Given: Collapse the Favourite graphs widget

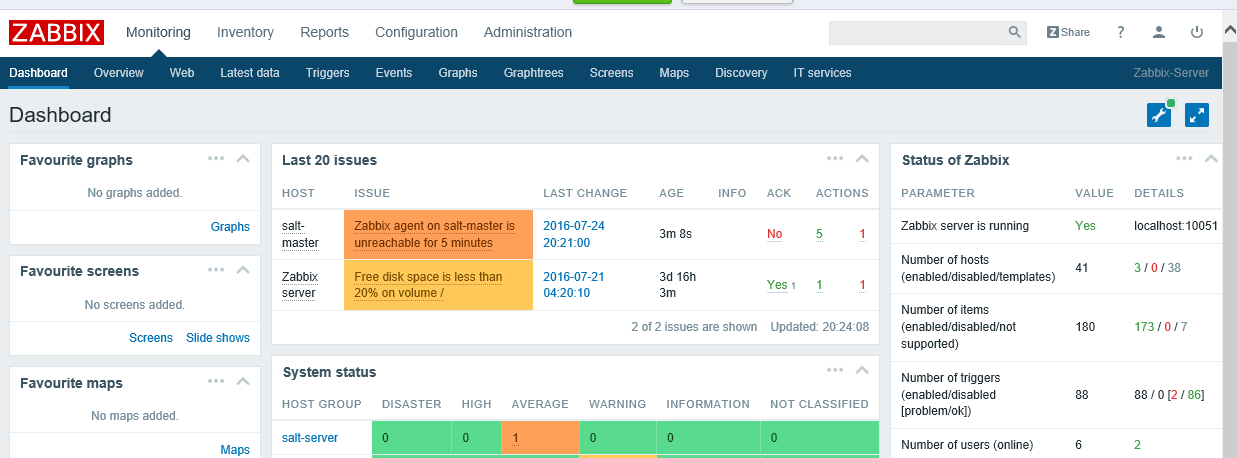Looking at the screenshot, I should point(243,158).
